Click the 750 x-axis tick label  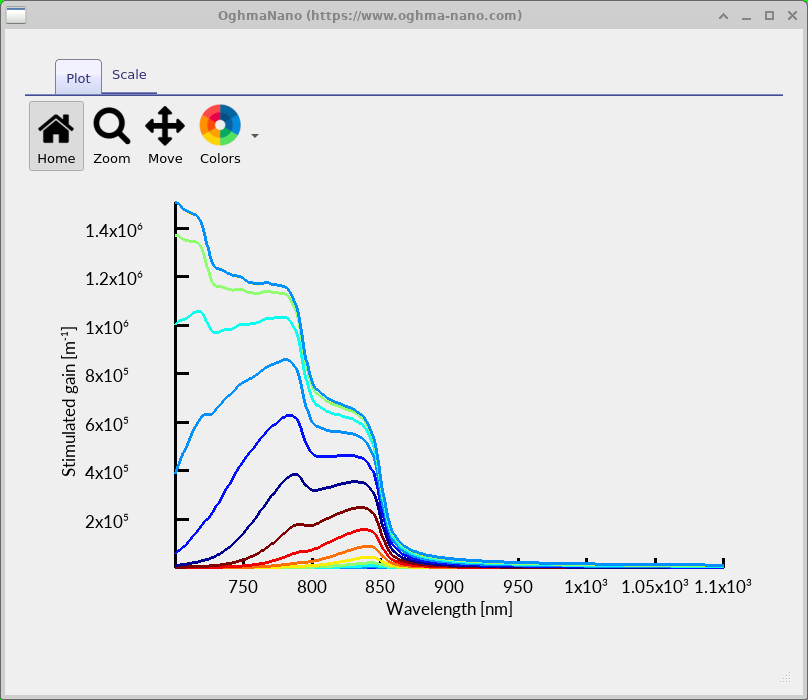243,587
